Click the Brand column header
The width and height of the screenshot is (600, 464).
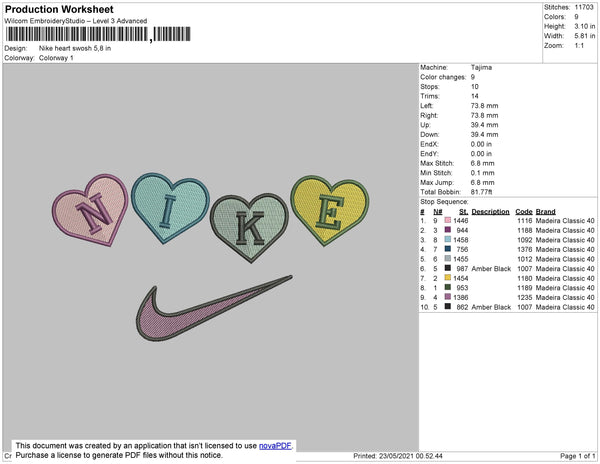coord(546,212)
